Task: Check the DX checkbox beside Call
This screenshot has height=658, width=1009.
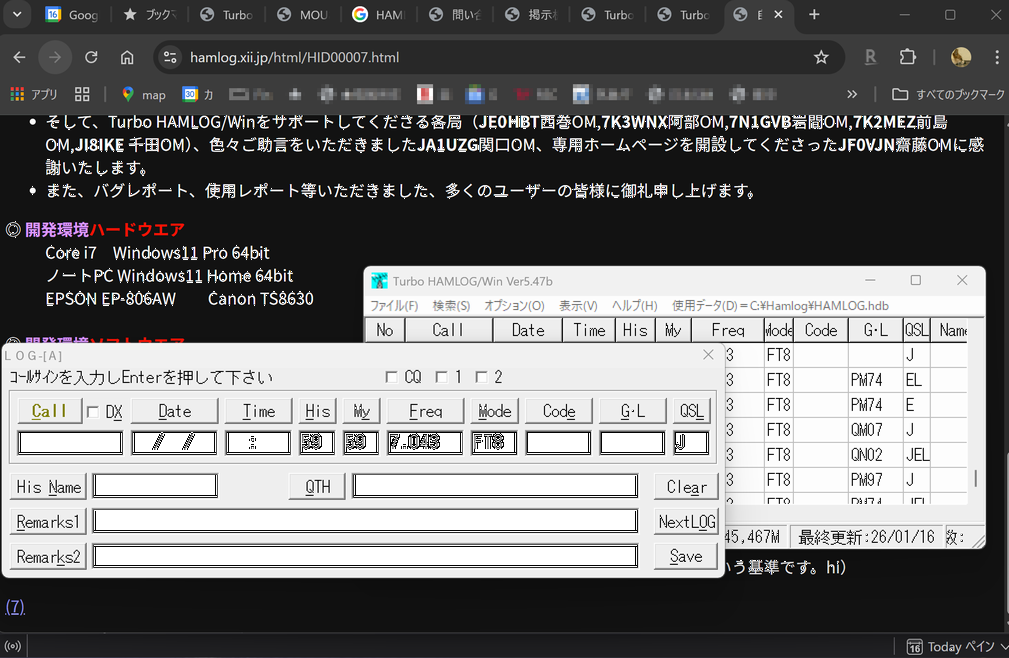Action: click(93, 412)
